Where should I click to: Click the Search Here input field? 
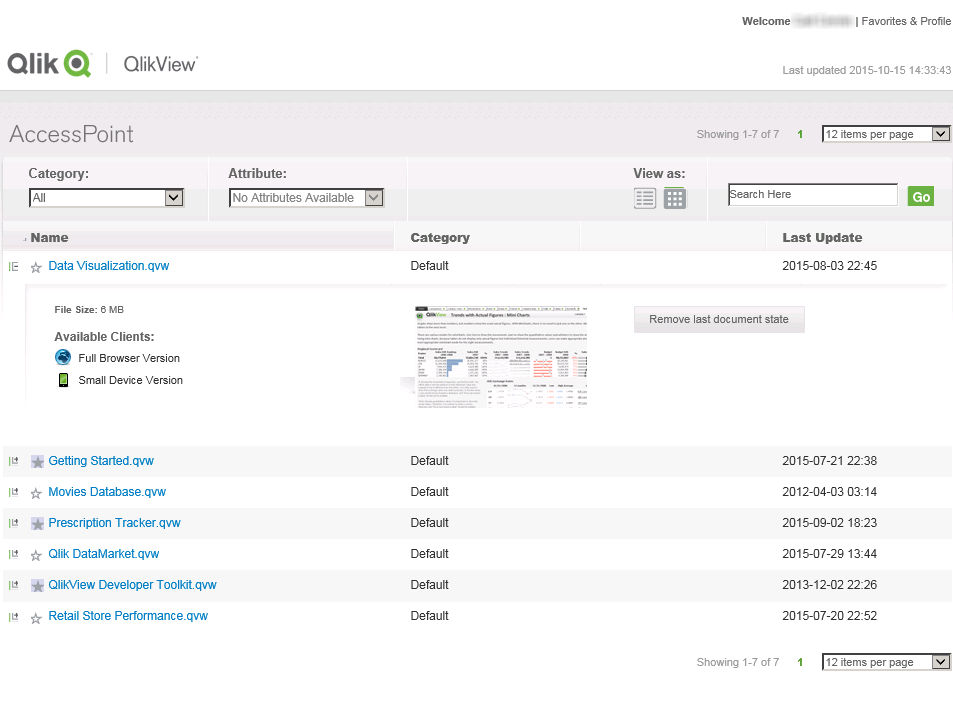click(812, 195)
